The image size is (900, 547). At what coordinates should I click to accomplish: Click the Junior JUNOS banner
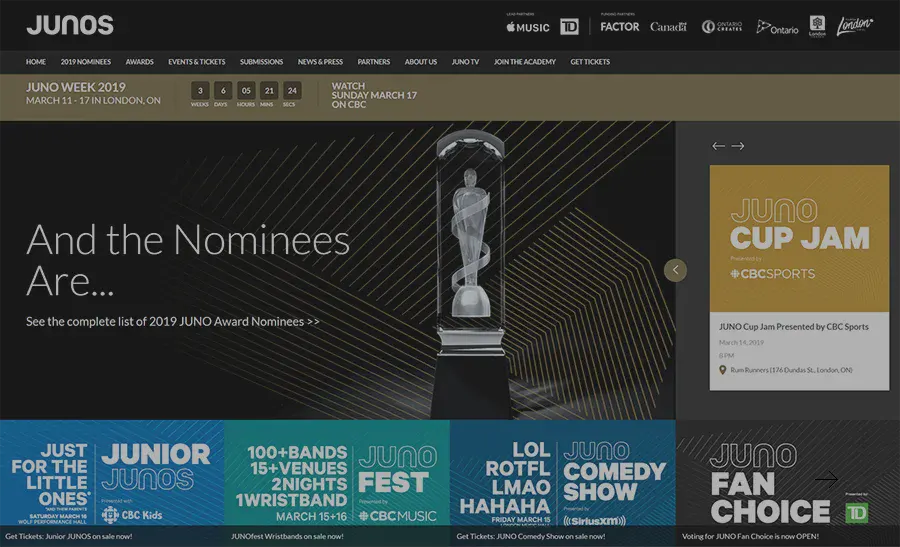click(112, 480)
